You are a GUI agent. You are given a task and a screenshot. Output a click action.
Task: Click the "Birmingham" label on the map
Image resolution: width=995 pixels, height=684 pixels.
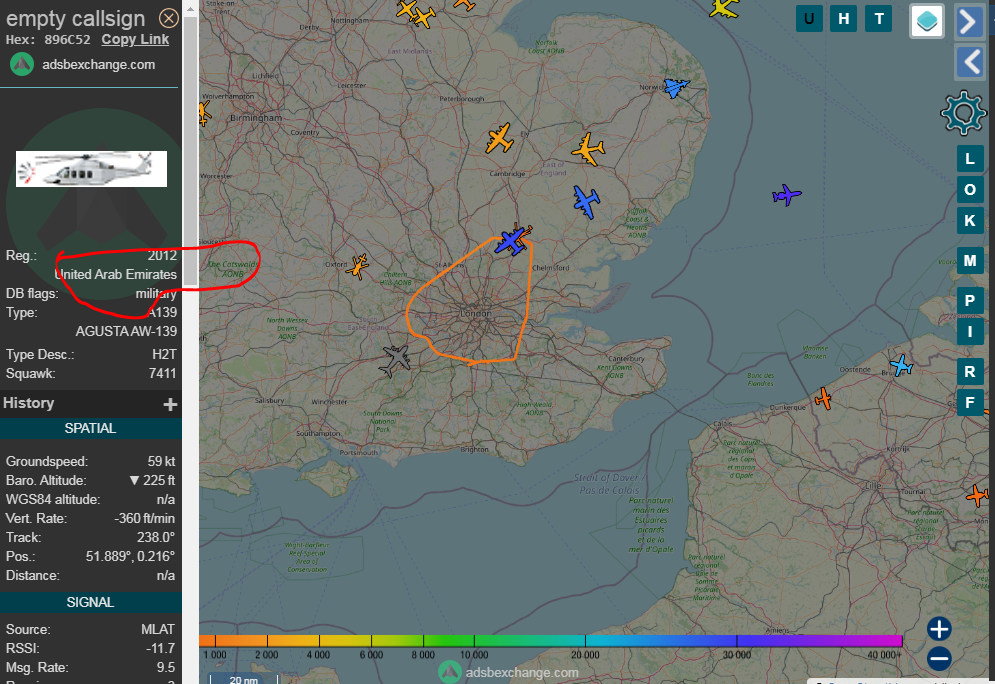[256, 118]
